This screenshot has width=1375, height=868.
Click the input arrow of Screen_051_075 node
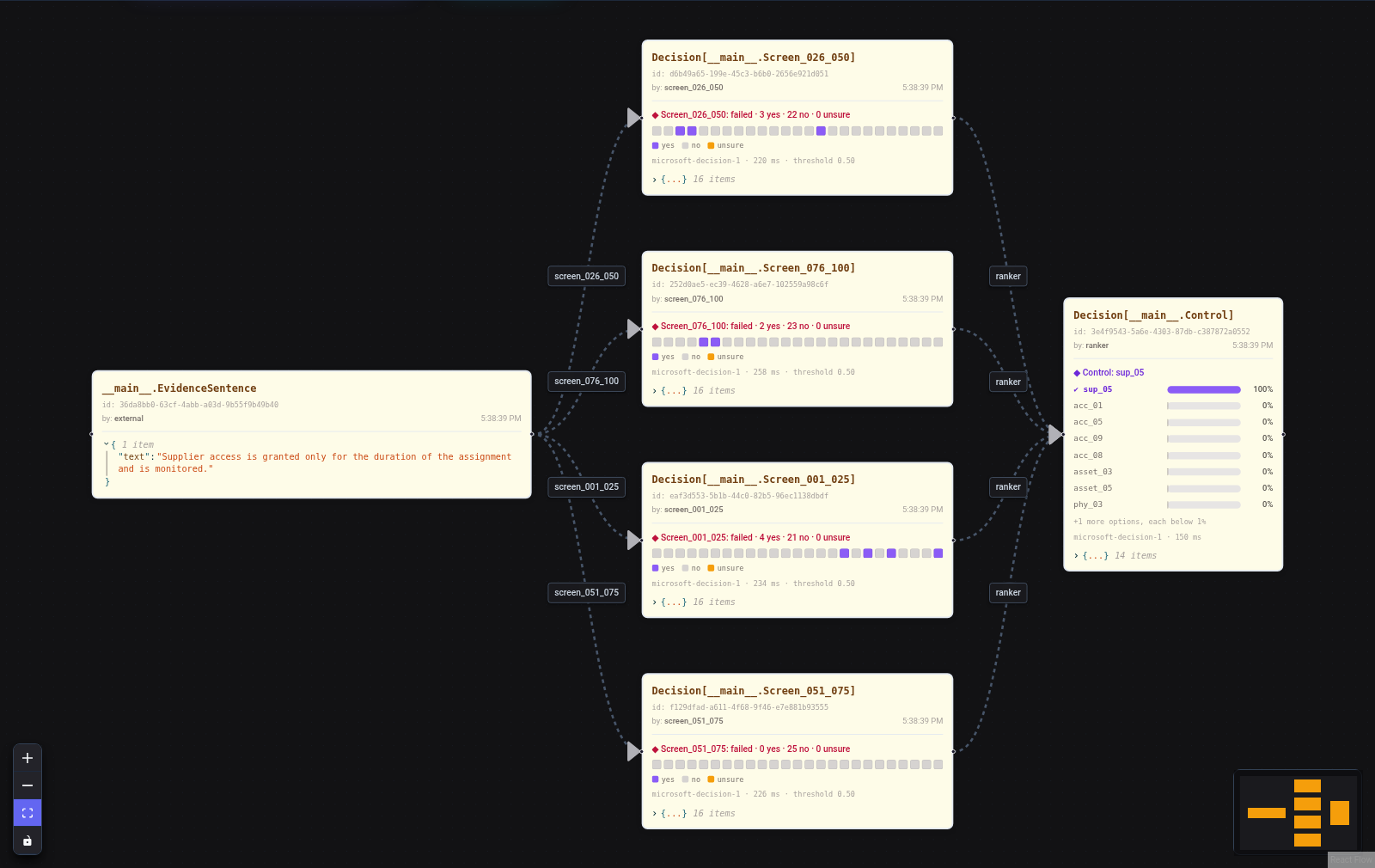pos(633,751)
